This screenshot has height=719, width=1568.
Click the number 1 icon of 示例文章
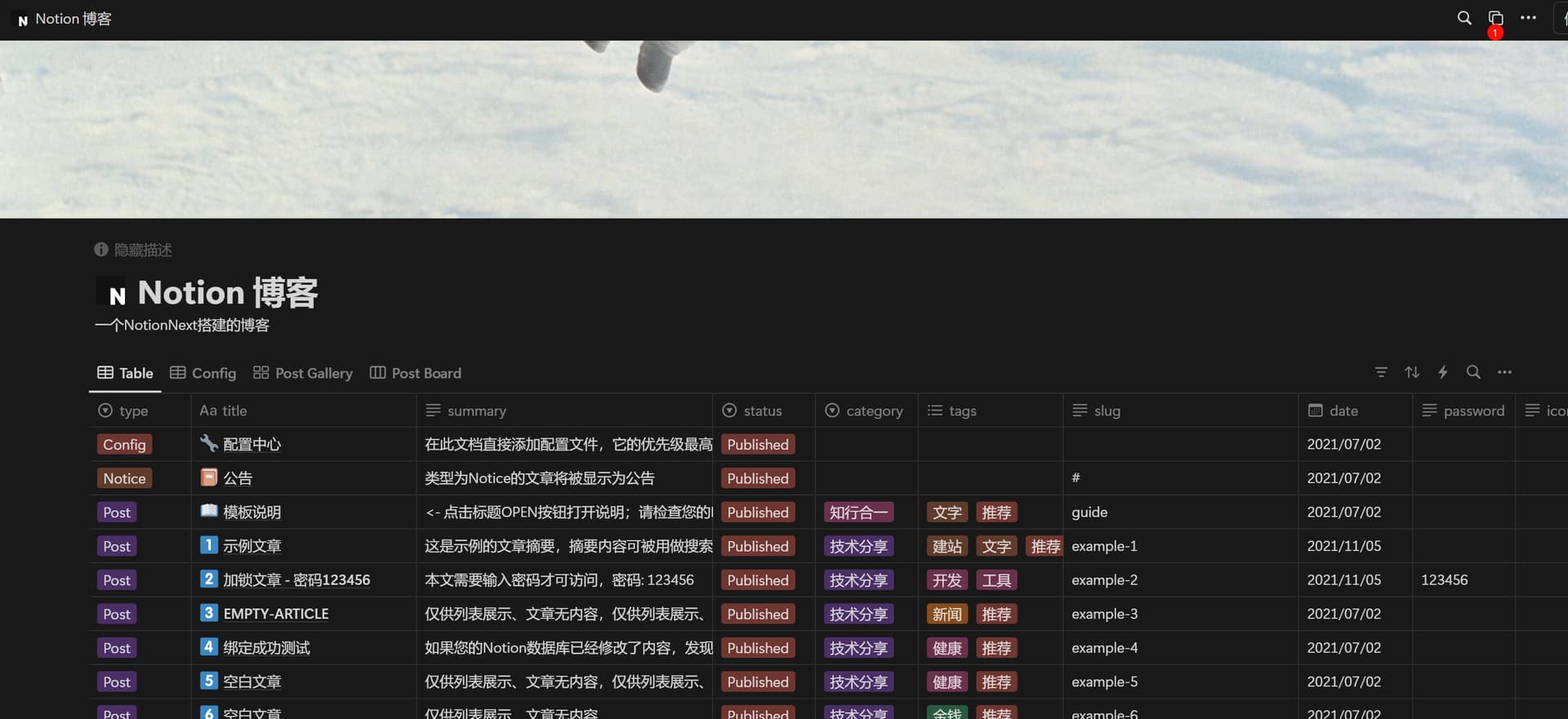pyautogui.click(x=209, y=545)
